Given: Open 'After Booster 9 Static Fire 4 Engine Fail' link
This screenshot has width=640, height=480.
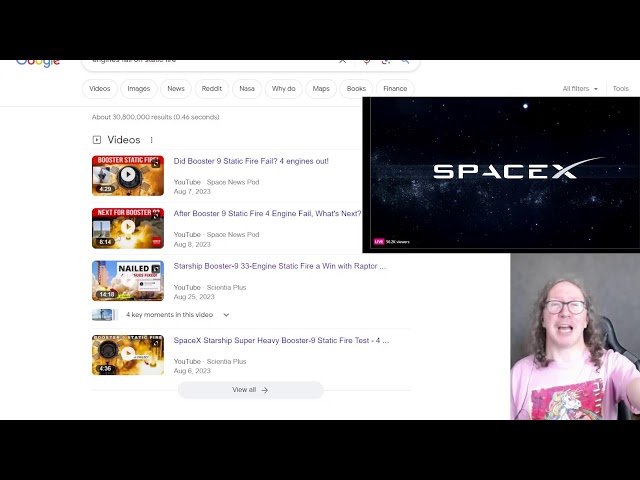Looking at the screenshot, I should [267, 213].
